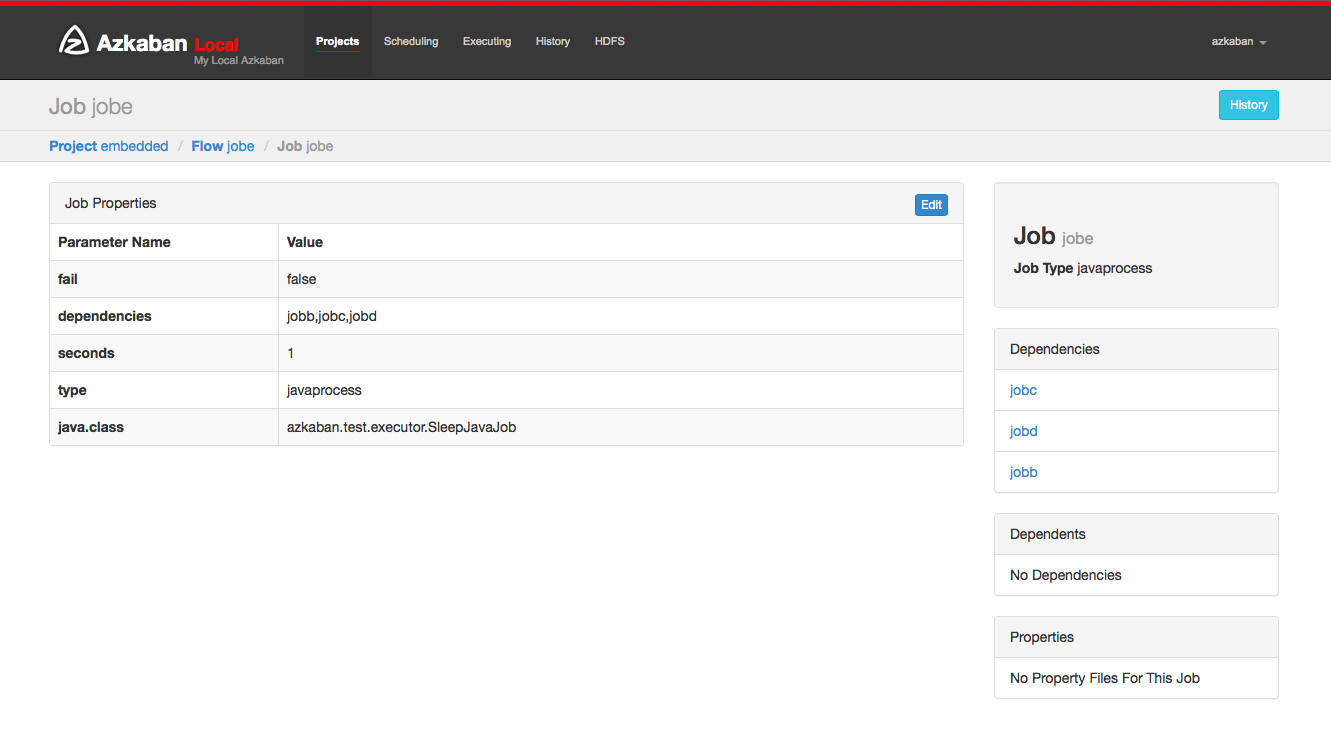
Task: Click the Azkaban logo icon
Action: pyautogui.click(x=74, y=40)
